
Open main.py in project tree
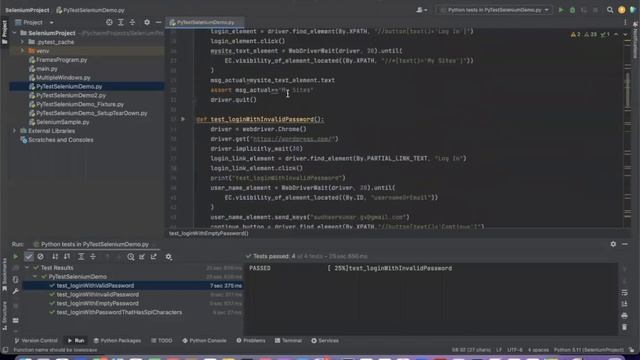(x=47, y=69)
